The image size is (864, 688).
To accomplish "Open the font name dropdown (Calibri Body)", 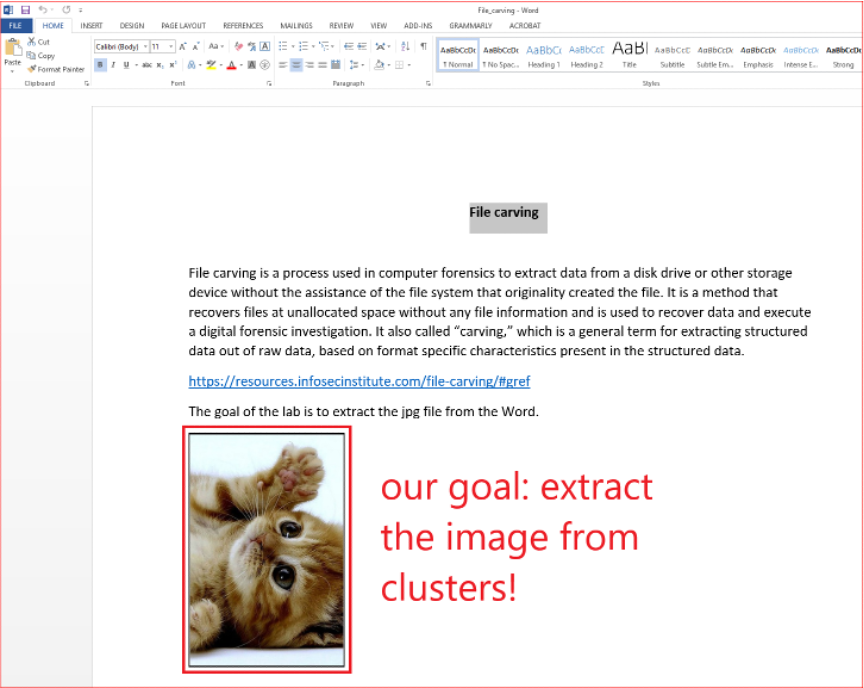I will tap(145, 47).
